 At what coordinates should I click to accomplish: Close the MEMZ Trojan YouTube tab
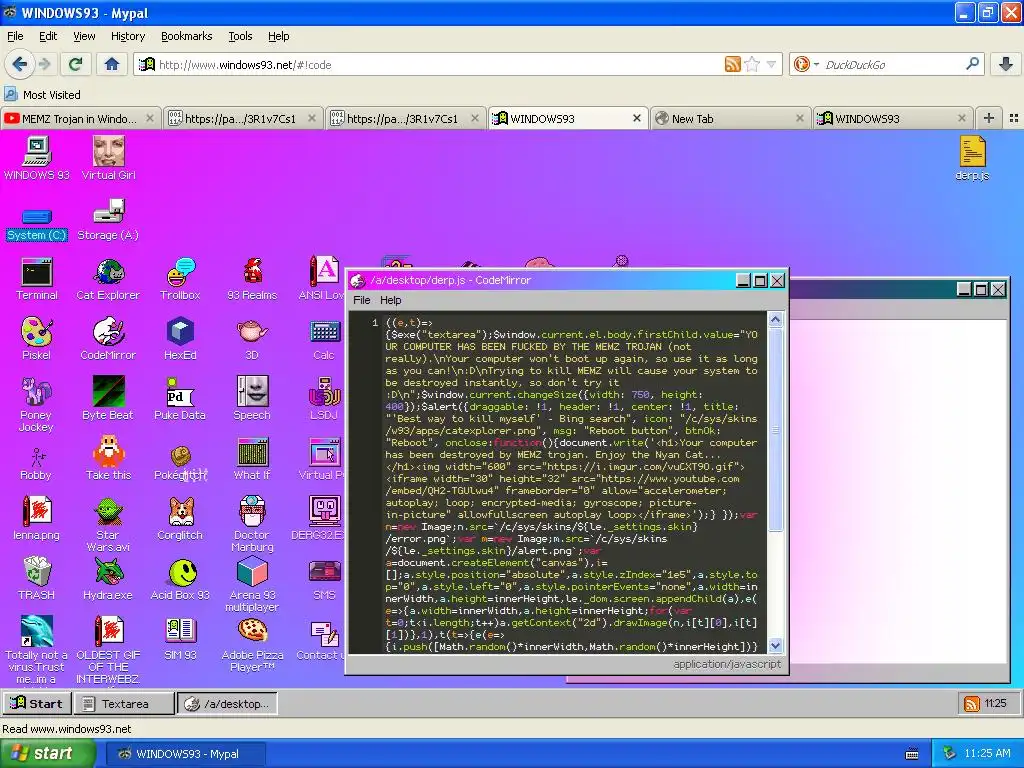150,118
